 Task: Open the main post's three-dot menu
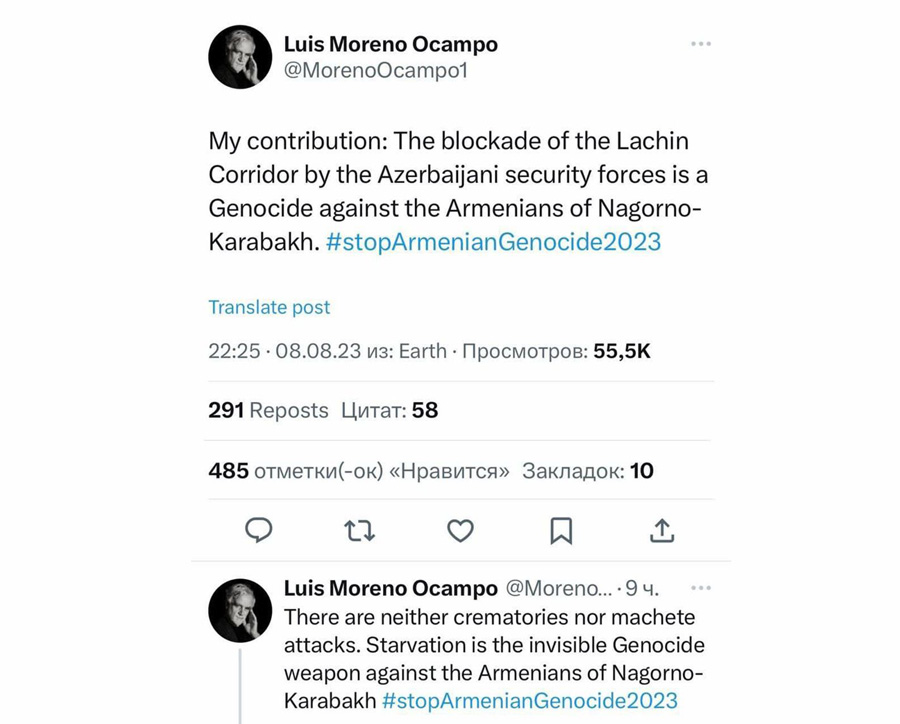(701, 44)
